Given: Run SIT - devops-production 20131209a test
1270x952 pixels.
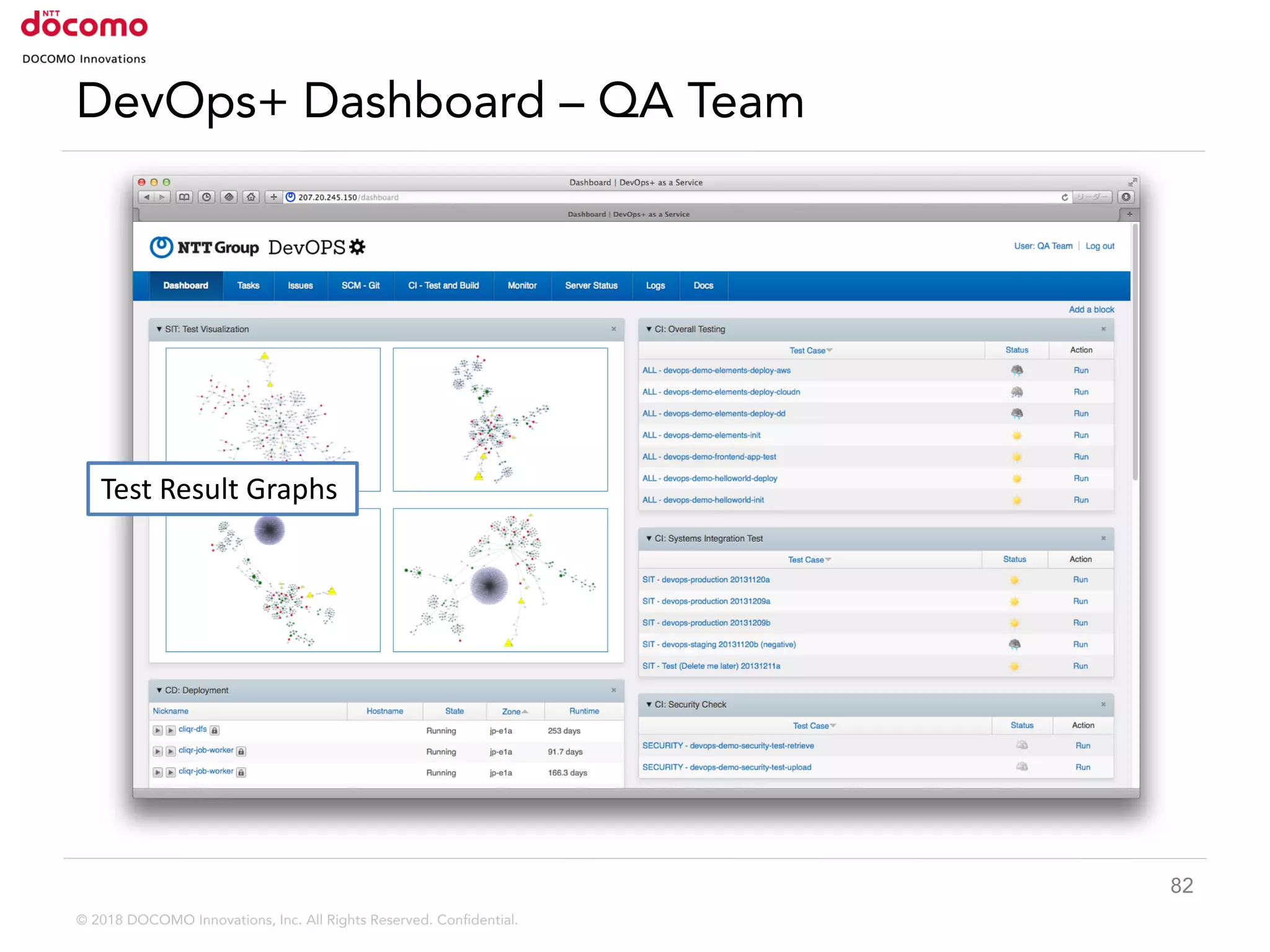Looking at the screenshot, I should 1080,602.
